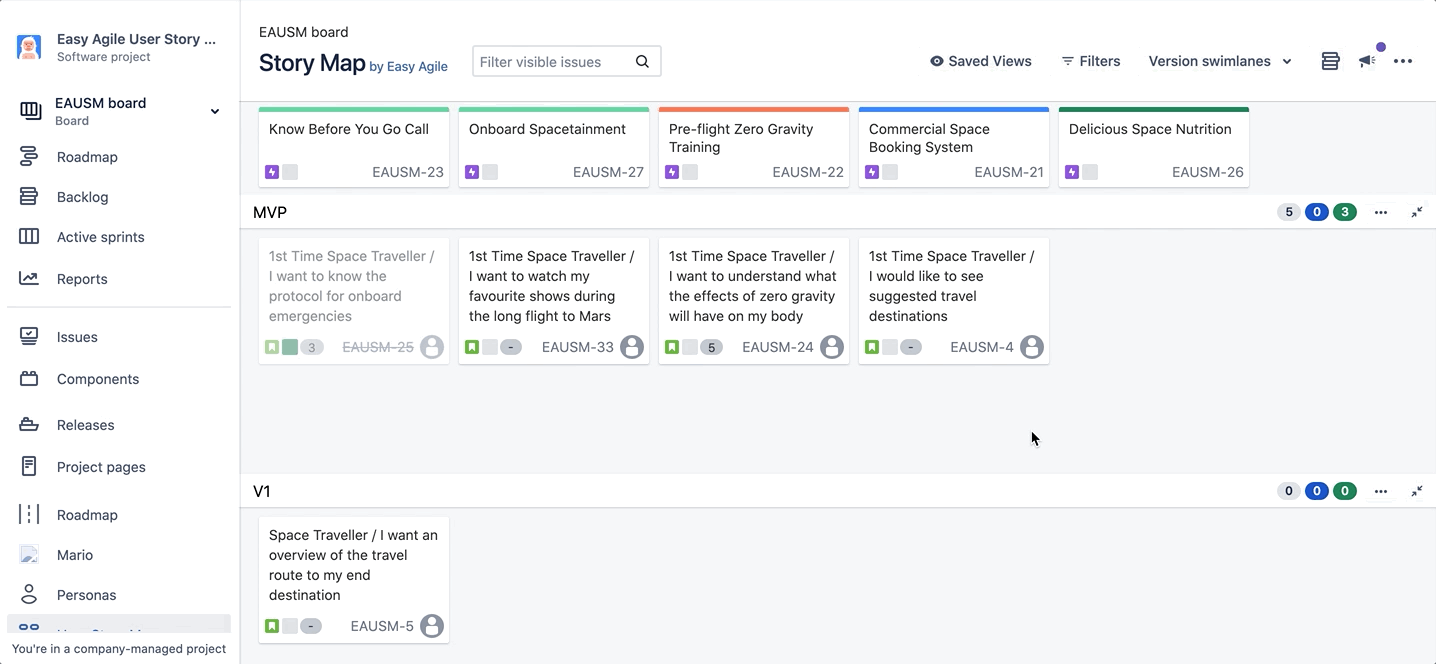Click assignee avatar on EAUSM-33 card
The image size is (1436, 664).
coord(632,347)
